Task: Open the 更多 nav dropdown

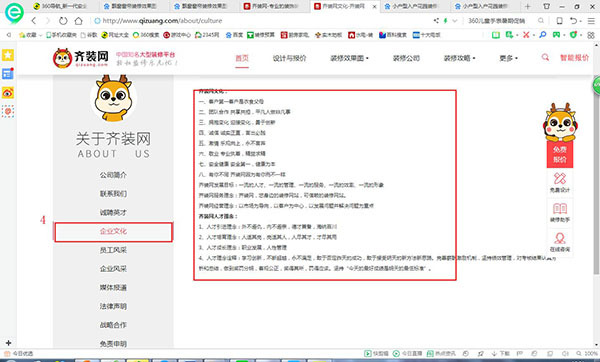Action: 508,58
